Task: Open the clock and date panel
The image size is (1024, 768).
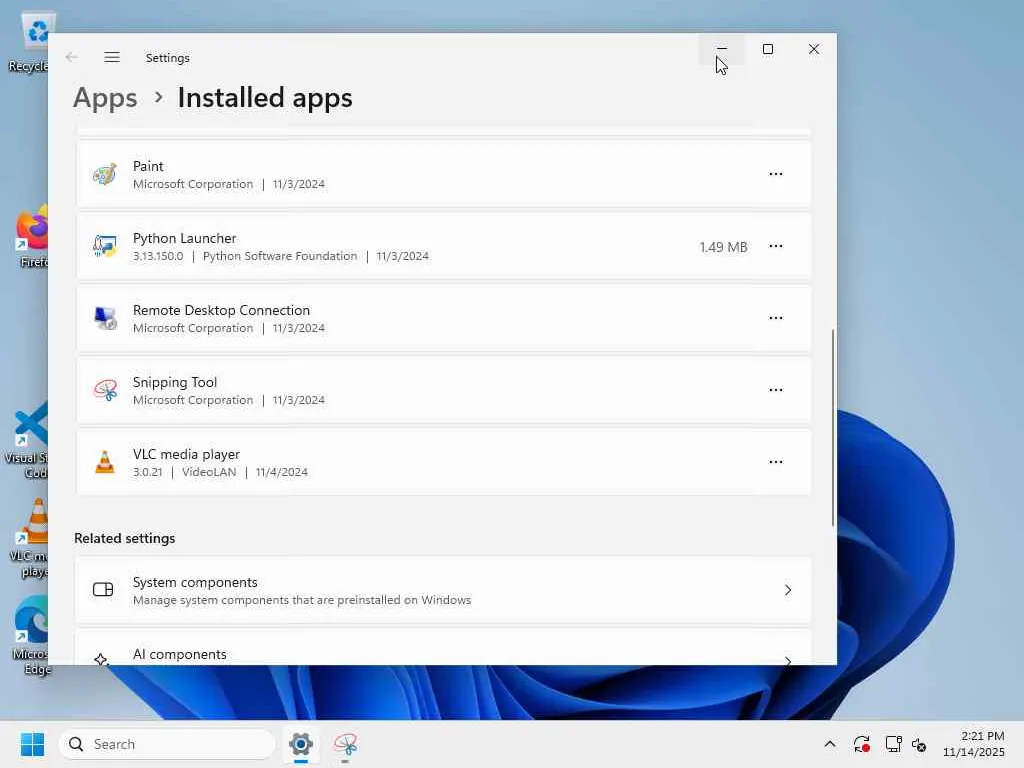Action: (974, 744)
